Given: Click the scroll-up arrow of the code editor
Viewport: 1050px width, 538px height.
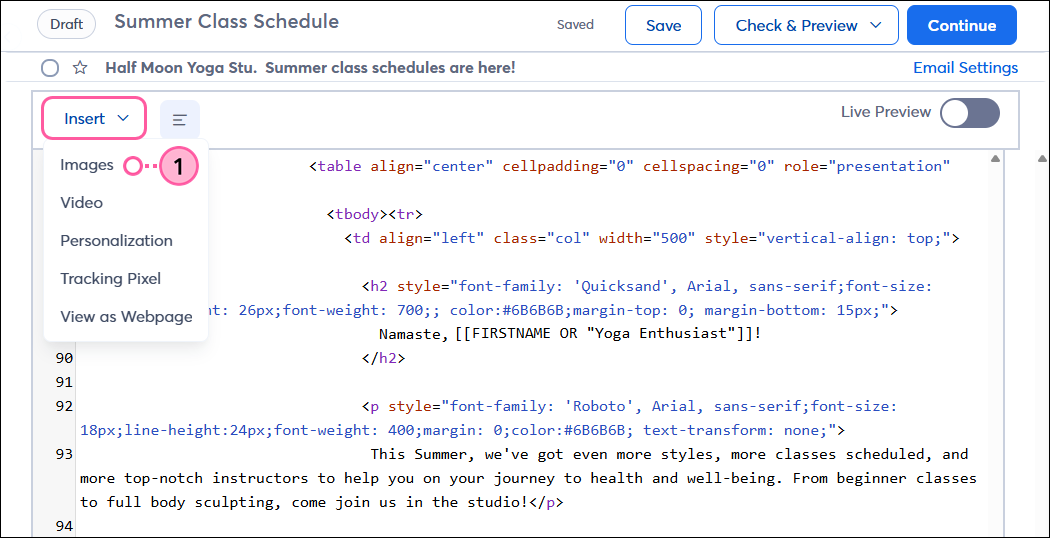Looking at the screenshot, I should point(995,159).
